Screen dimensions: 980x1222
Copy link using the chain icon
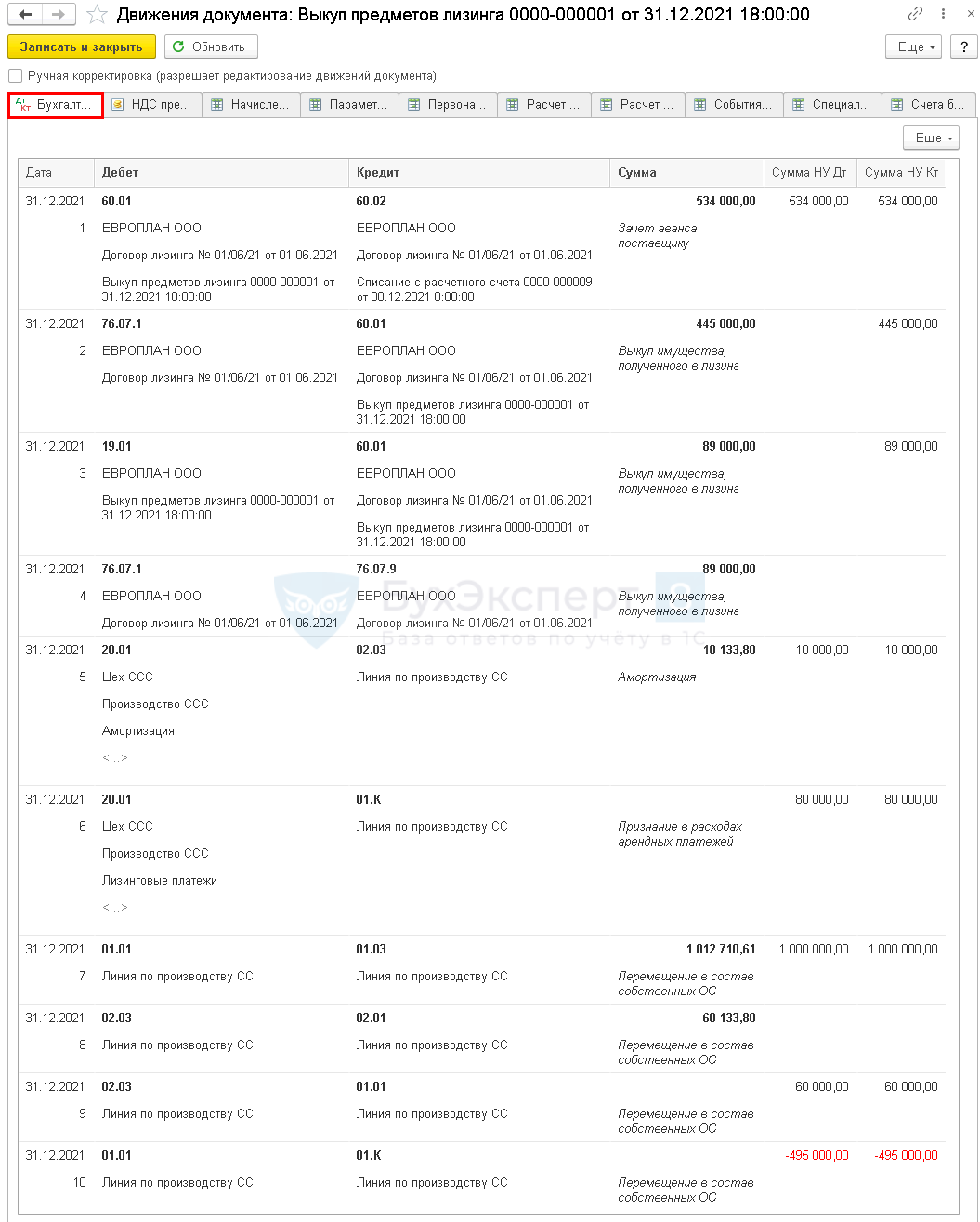[x=916, y=15]
